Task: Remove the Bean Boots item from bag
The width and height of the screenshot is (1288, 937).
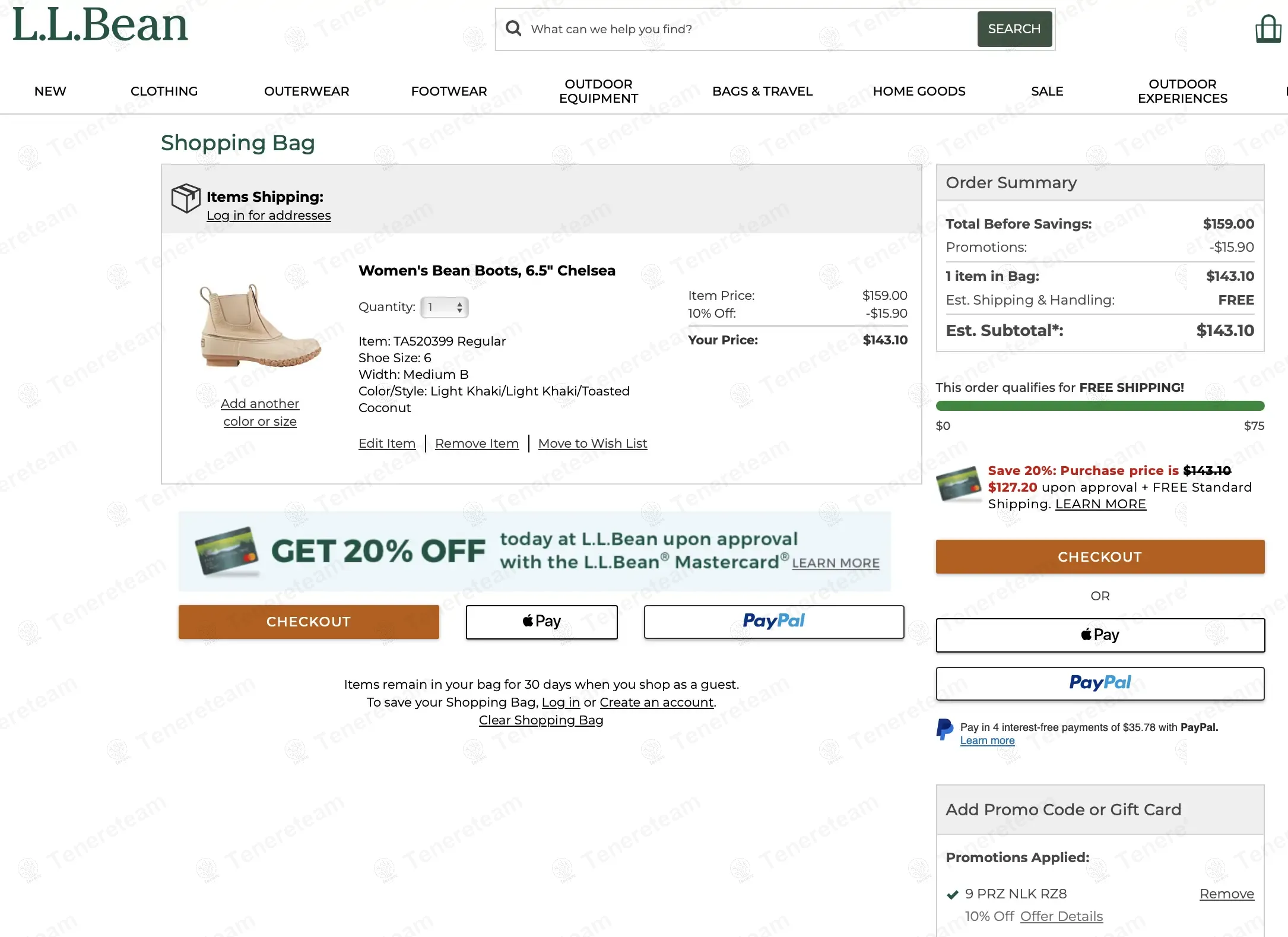Action: click(x=477, y=444)
